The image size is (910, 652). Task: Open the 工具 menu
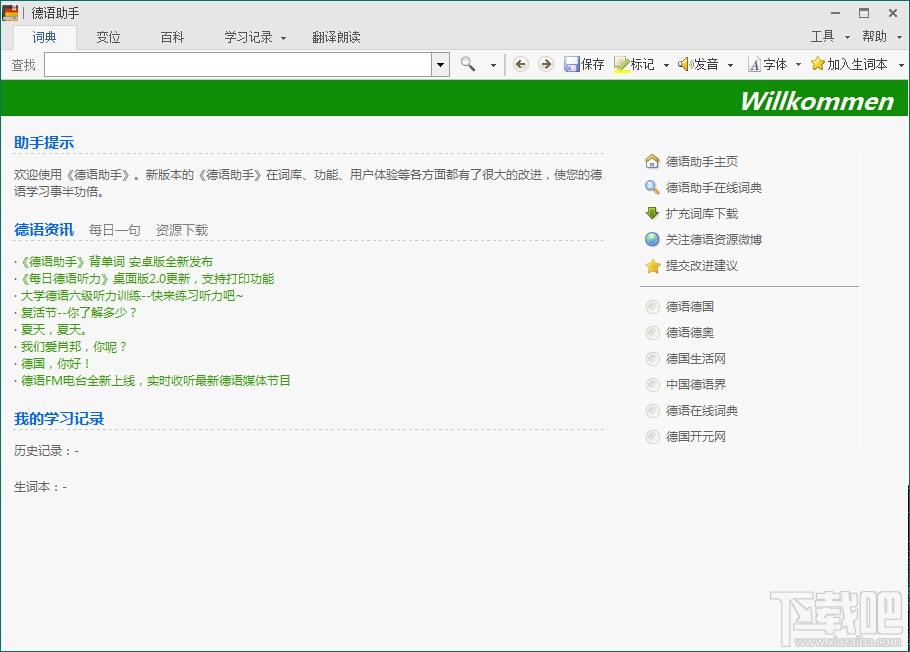tap(822, 37)
